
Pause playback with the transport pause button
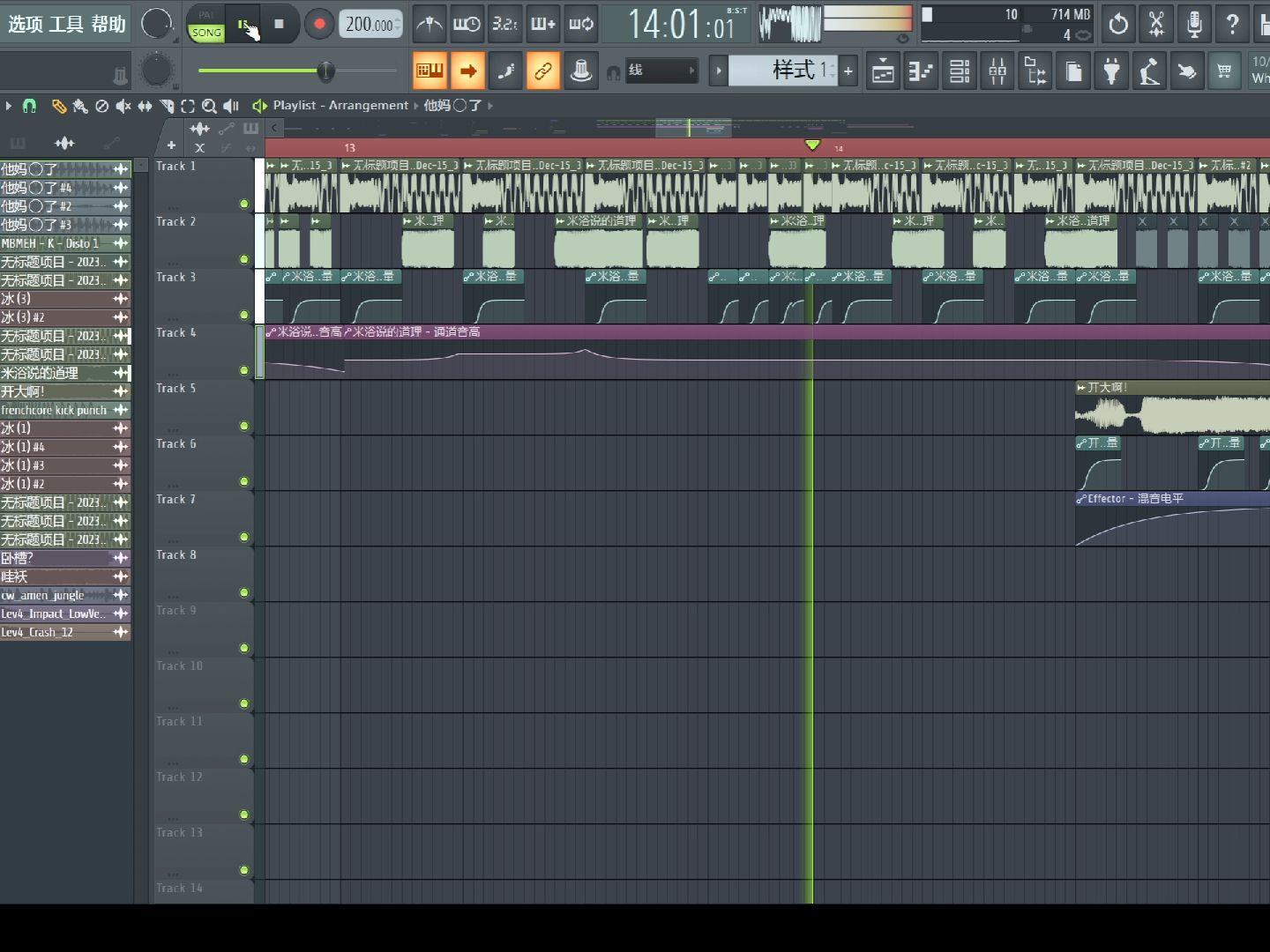coord(243,24)
